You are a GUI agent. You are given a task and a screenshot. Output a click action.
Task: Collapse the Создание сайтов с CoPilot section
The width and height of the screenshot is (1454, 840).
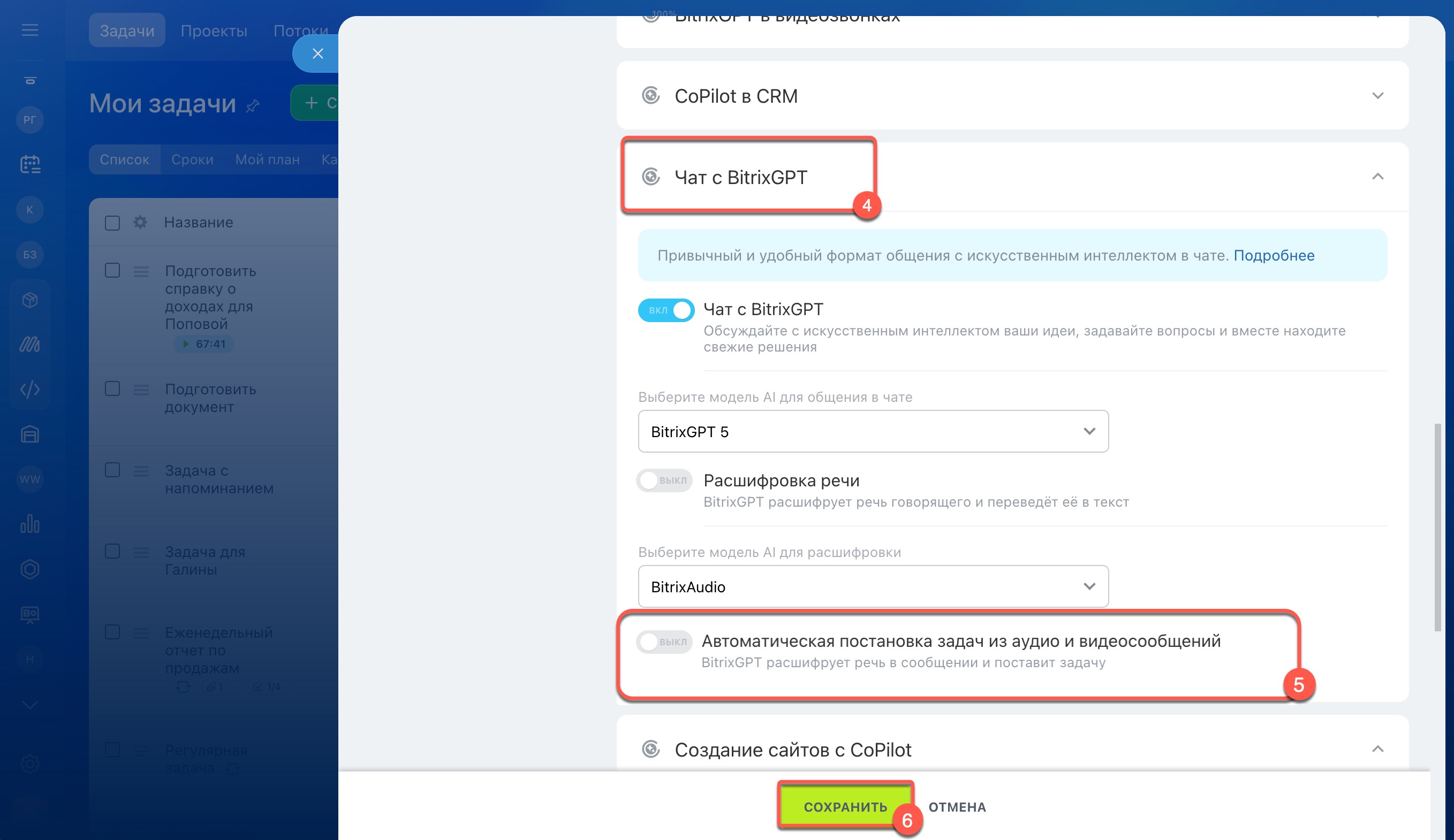(1377, 749)
